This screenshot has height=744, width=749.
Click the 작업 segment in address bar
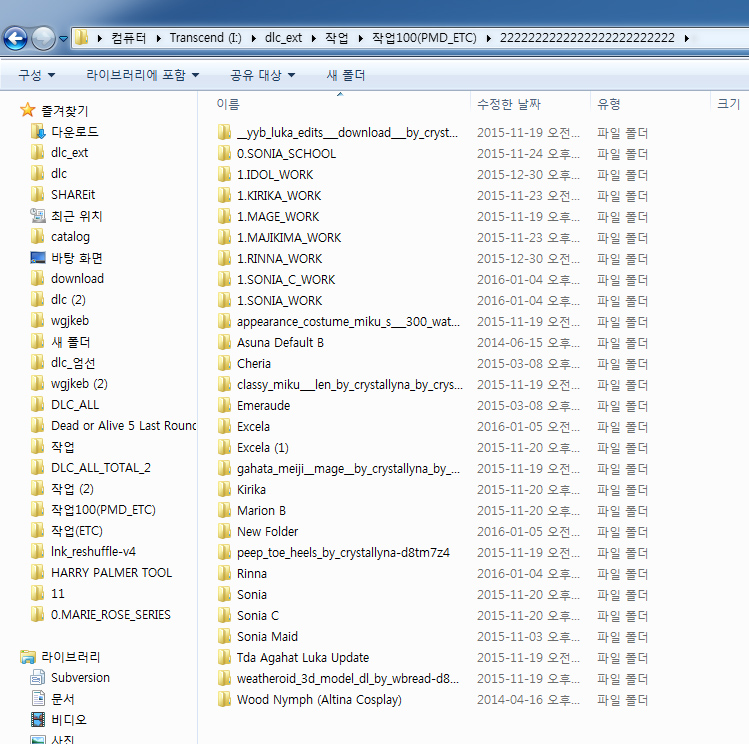tap(337, 38)
